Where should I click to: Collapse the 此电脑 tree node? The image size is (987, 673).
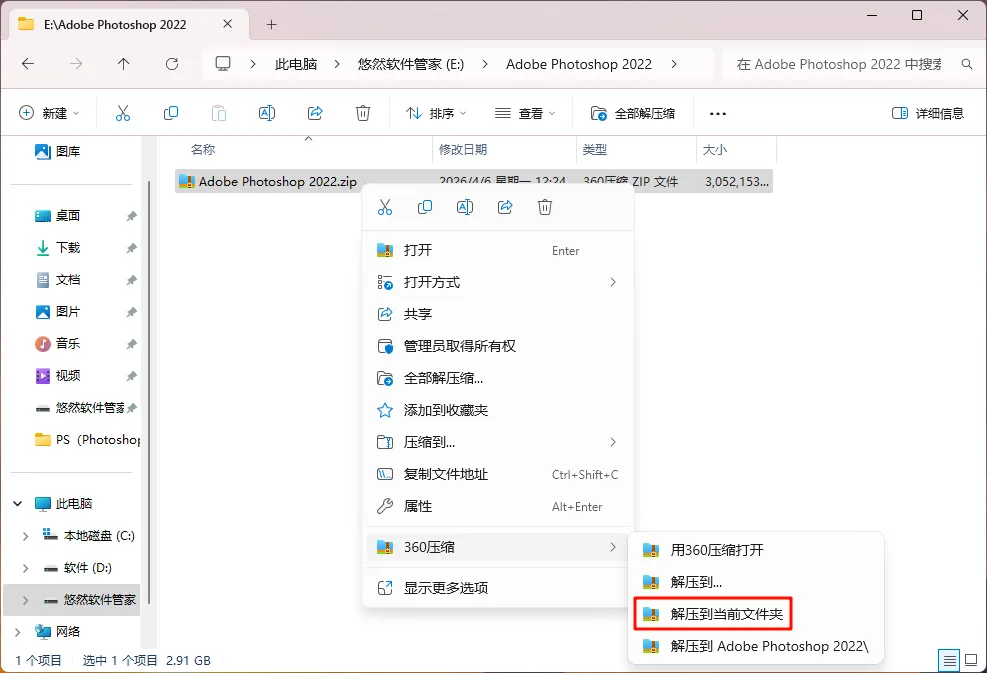coord(18,504)
